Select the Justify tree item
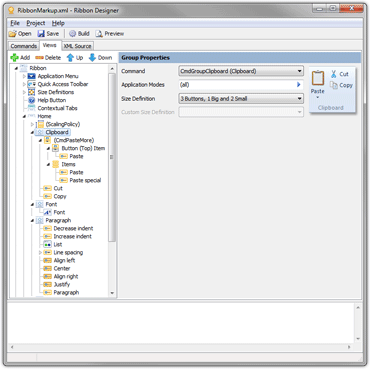Screen dimensions: 370x369 click(62, 284)
